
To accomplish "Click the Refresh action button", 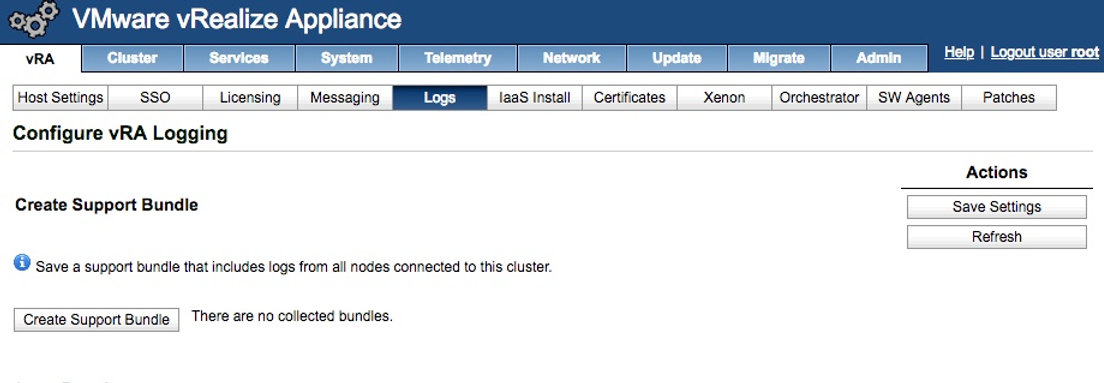I will click(996, 237).
